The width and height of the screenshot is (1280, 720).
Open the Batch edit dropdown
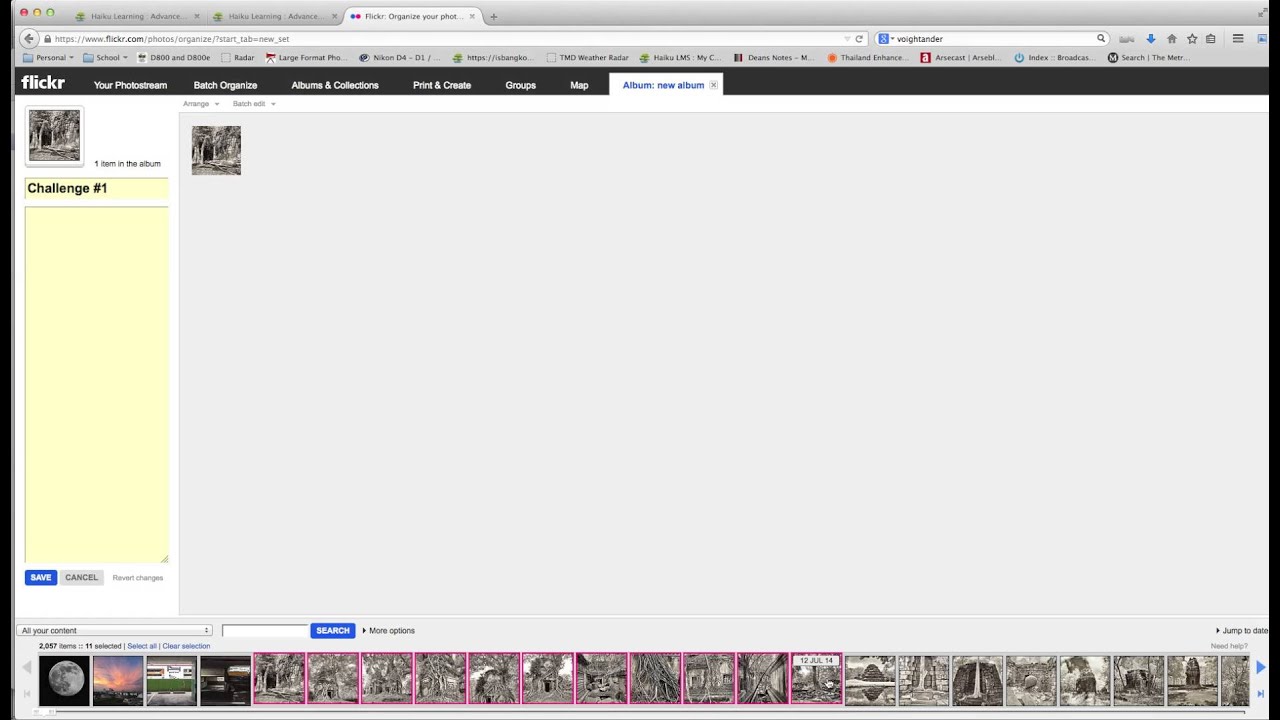tap(254, 104)
